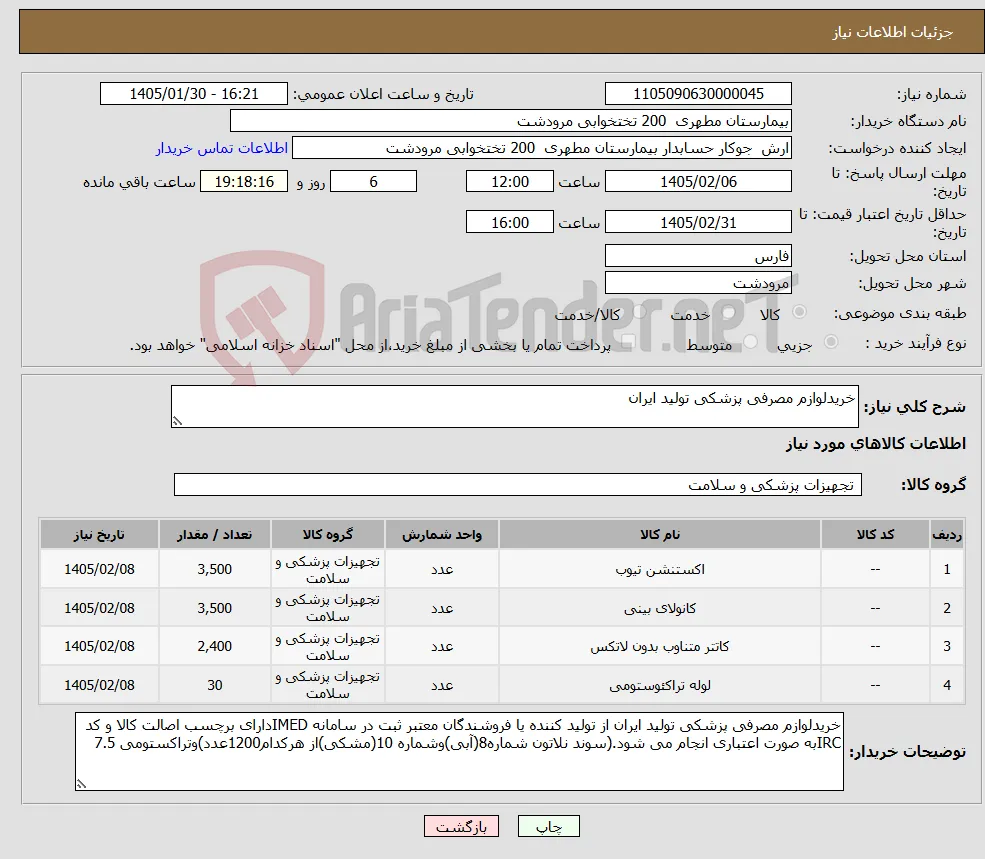
Task: Click the validity time field 16:00
Action: click(x=509, y=222)
